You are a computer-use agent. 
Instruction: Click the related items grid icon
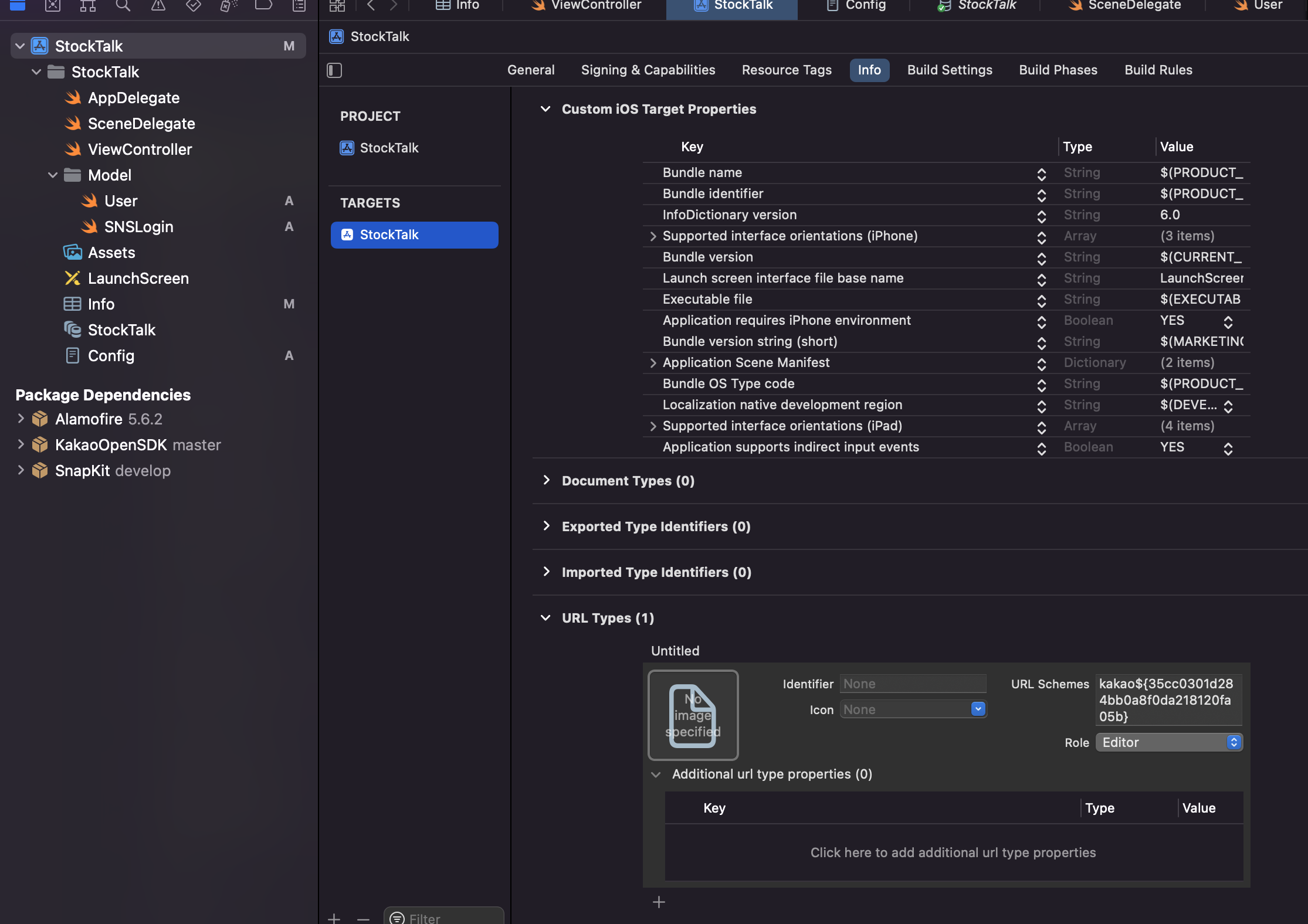click(x=337, y=6)
